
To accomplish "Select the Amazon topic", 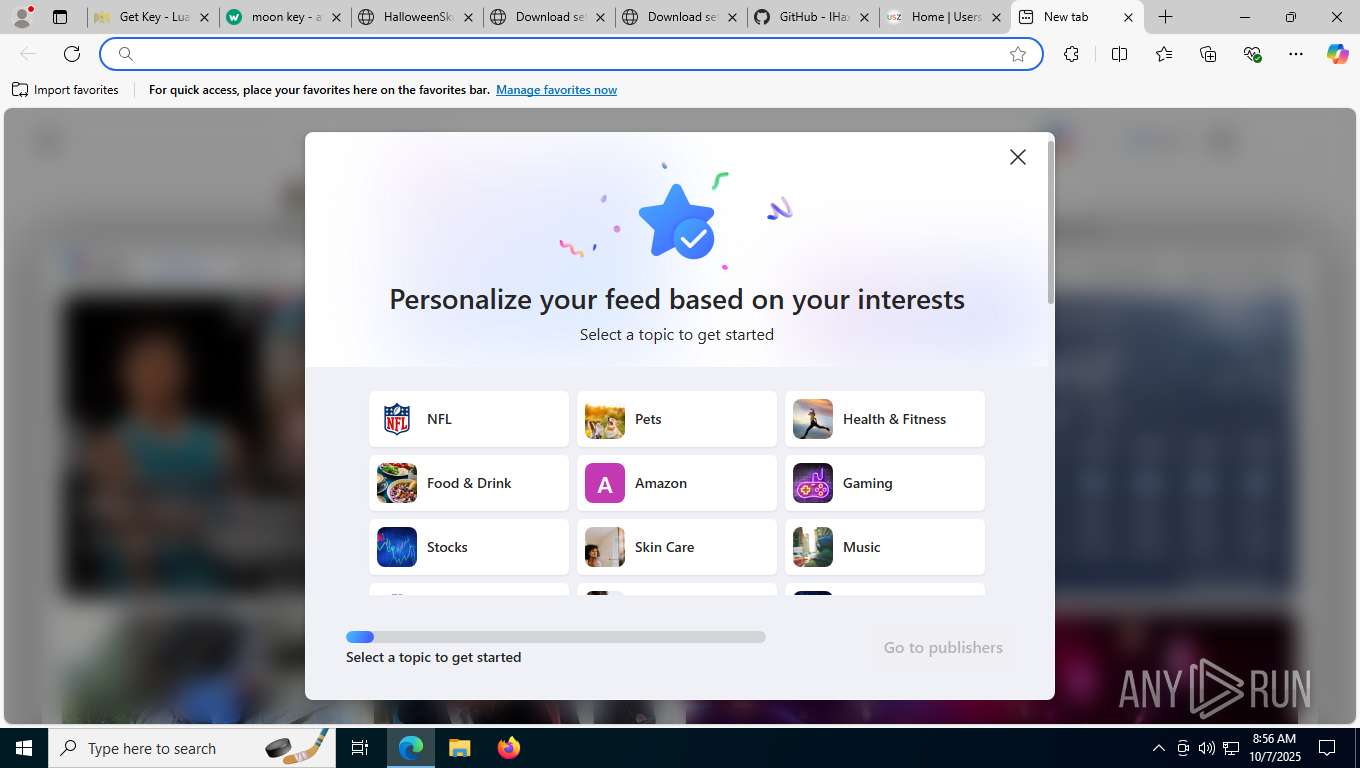I will pos(677,483).
